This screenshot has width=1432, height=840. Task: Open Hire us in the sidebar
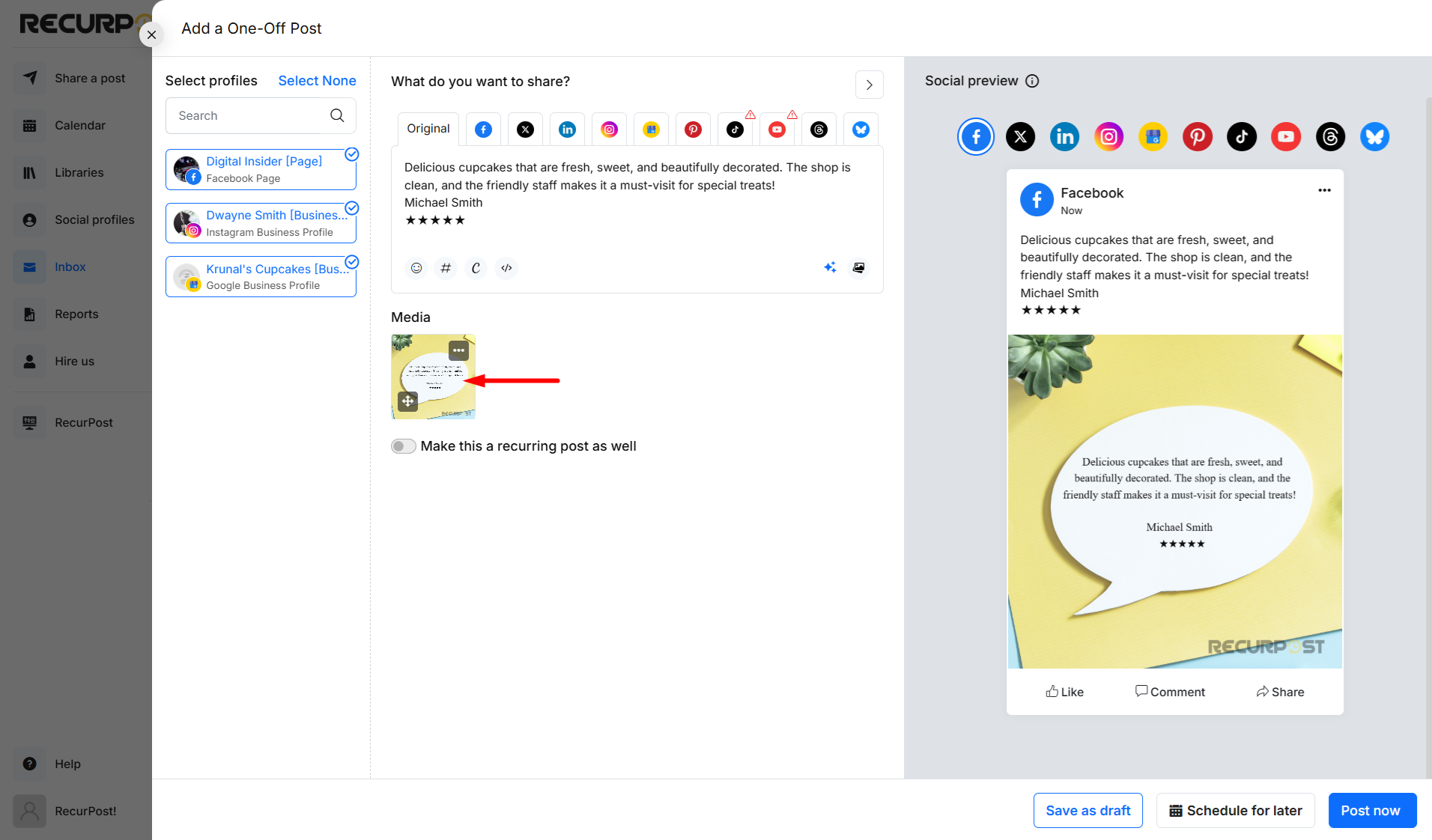(x=76, y=361)
